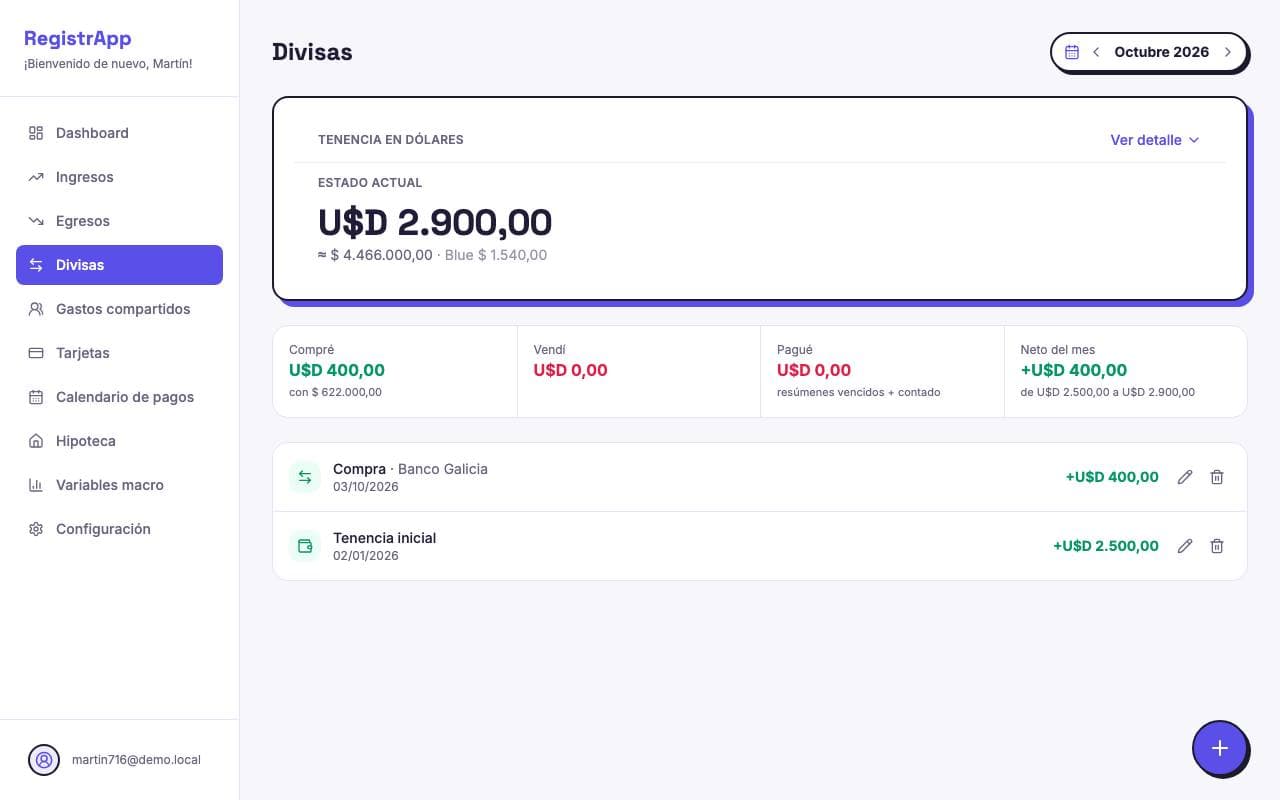The height and width of the screenshot is (800, 1280).
Task: Click the Egresos trending-down icon
Action: pyautogui.click(x=36, y=221)
